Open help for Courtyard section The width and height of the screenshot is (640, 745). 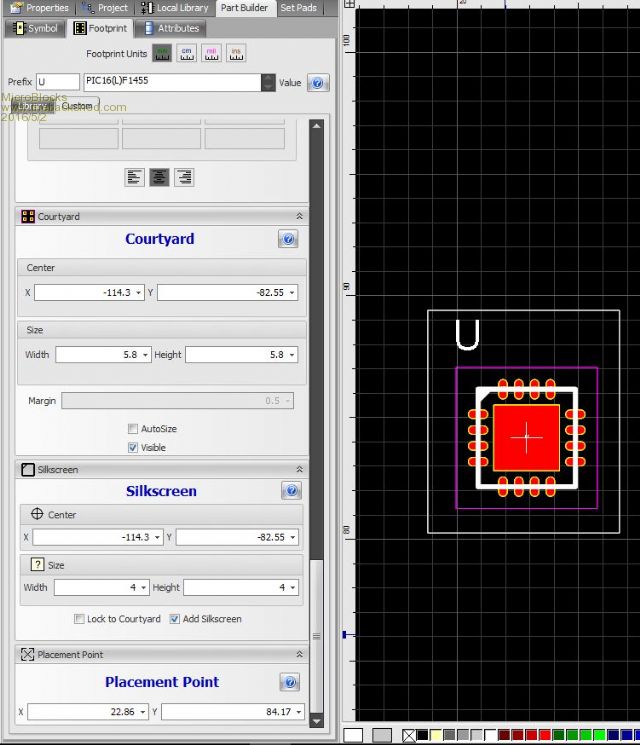tap(288, 239)
